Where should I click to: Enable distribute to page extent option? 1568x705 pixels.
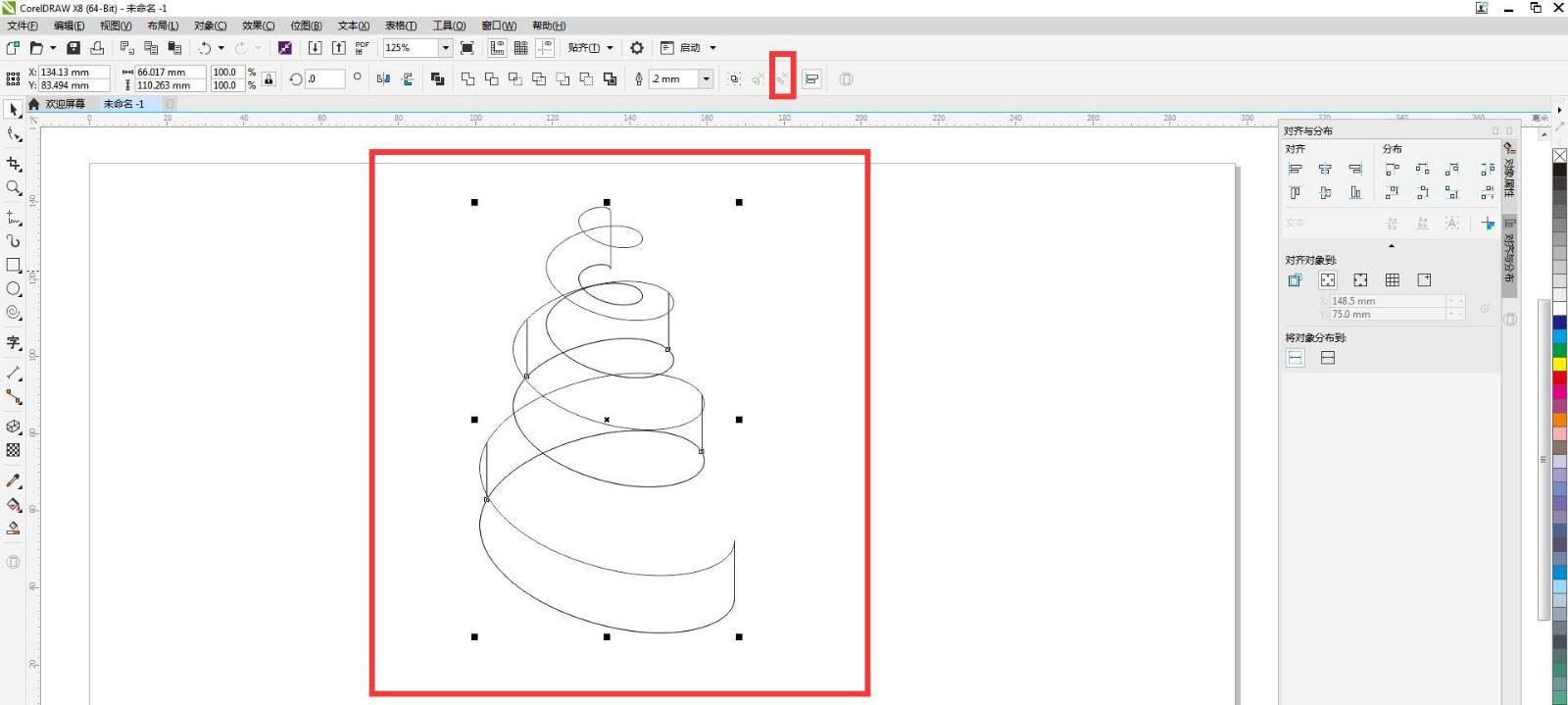click(1328, 358)
